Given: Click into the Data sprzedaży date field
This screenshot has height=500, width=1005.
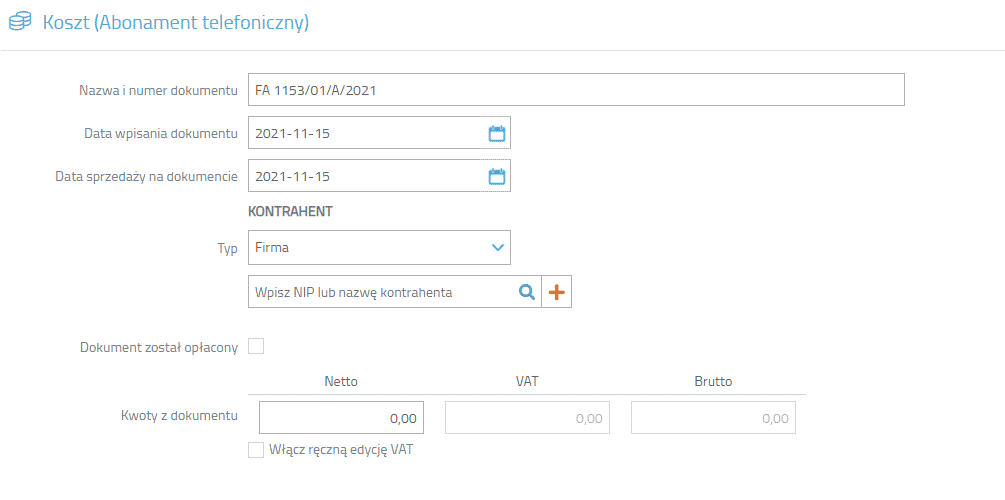Looking at the screenshot, I should [x=379, y=176].
